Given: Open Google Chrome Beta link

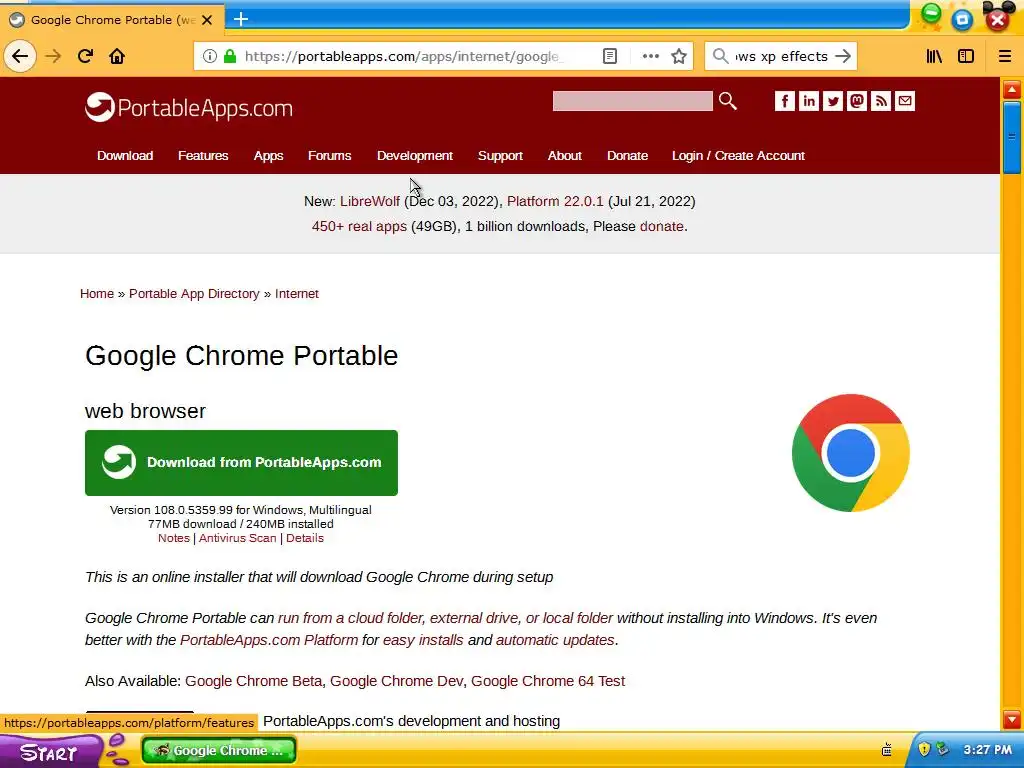Looking at the screenshot, I should (253, 680).
